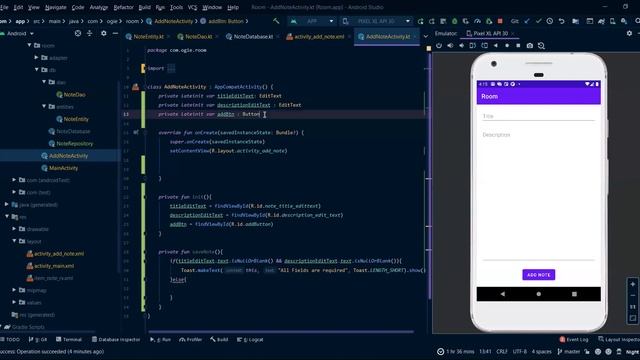Click the red Stop app icon
Image resolution: width=640 pixels, height=360 pixels.
[x=500, y=21]
